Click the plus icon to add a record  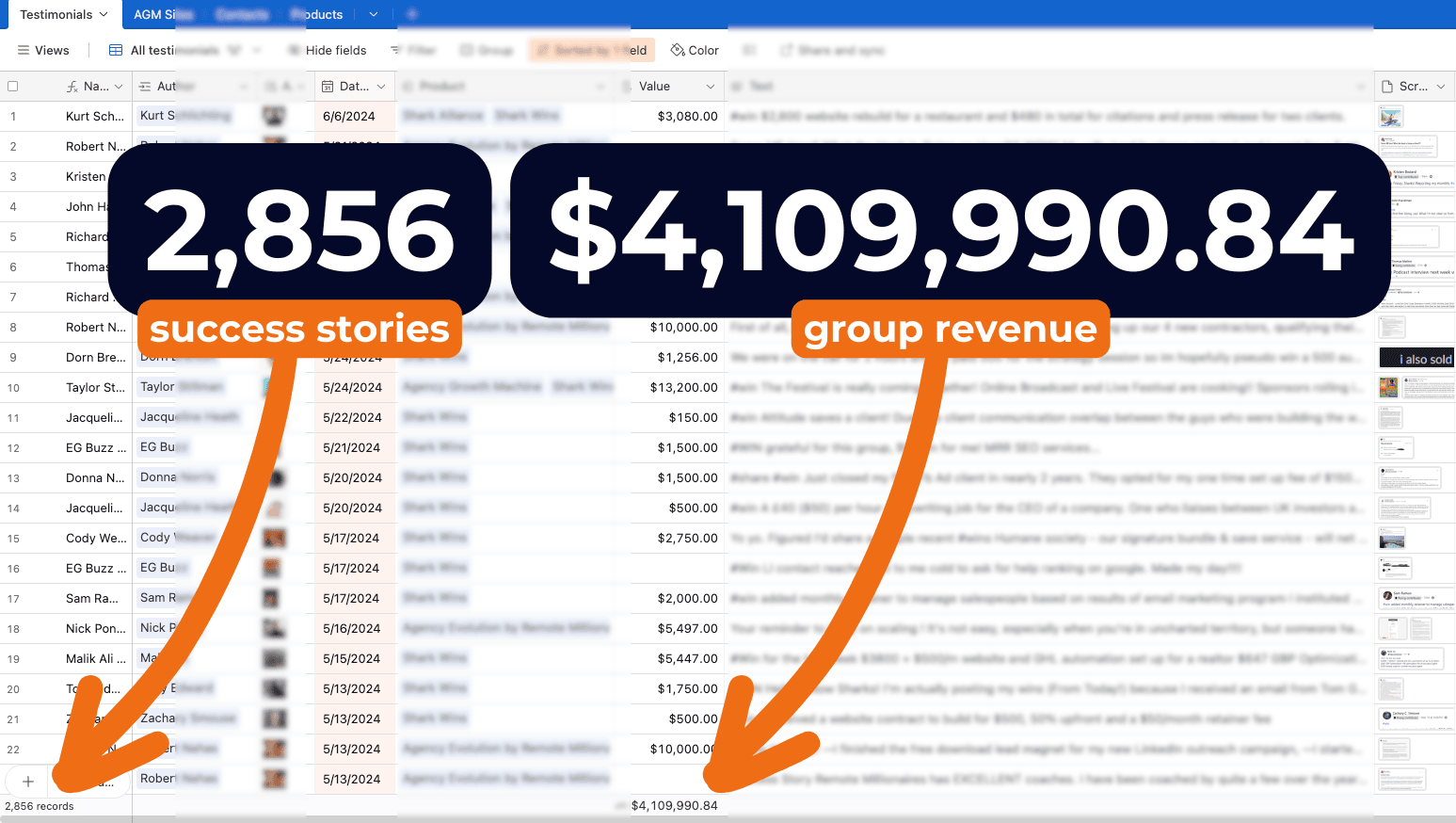tap(28, 782)
